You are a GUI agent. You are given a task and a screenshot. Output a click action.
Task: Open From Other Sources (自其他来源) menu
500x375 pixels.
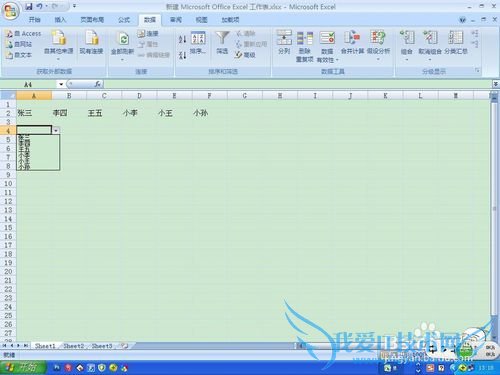(59, 46)
